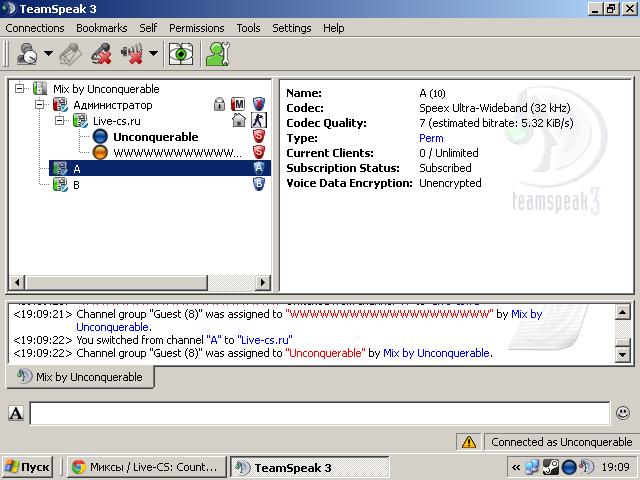Click the Steam tray icon

pos(551,467)
